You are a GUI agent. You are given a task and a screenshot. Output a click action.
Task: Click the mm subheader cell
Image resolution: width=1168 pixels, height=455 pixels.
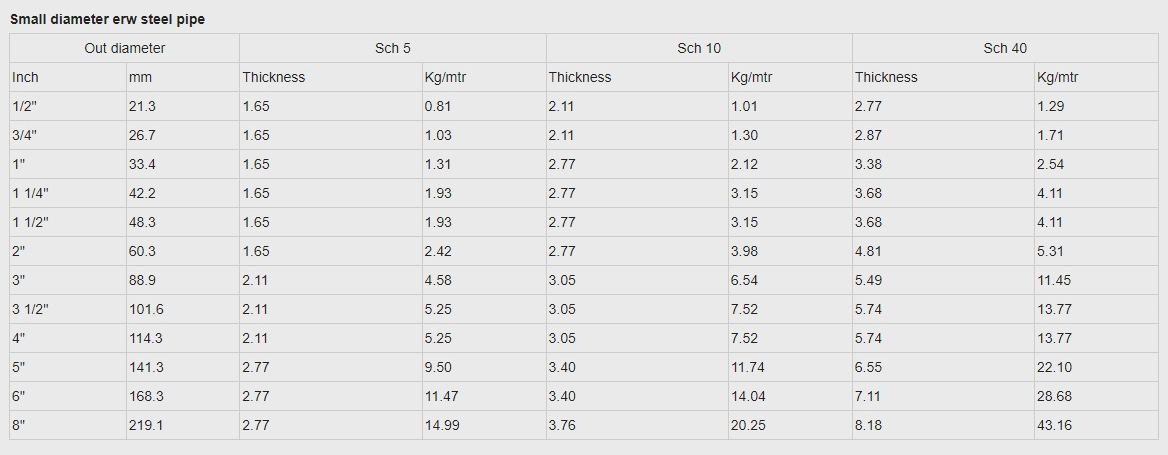(x=182, y=77)
